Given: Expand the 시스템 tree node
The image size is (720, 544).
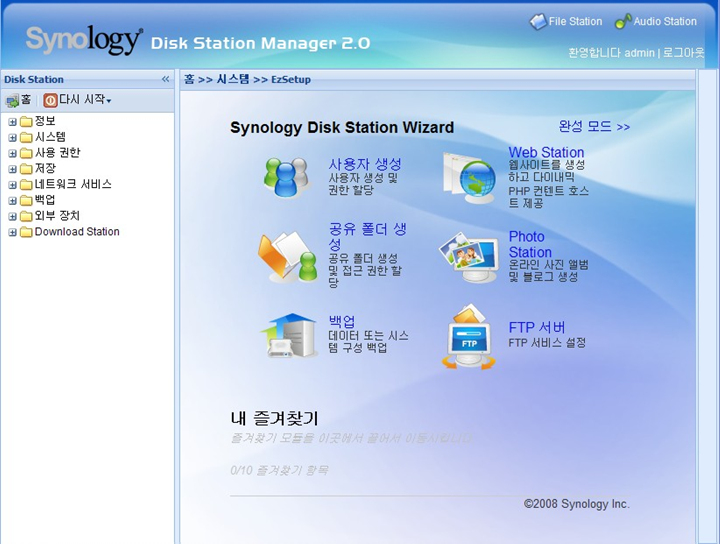Looking at the screenshot, I should (12, 137).
